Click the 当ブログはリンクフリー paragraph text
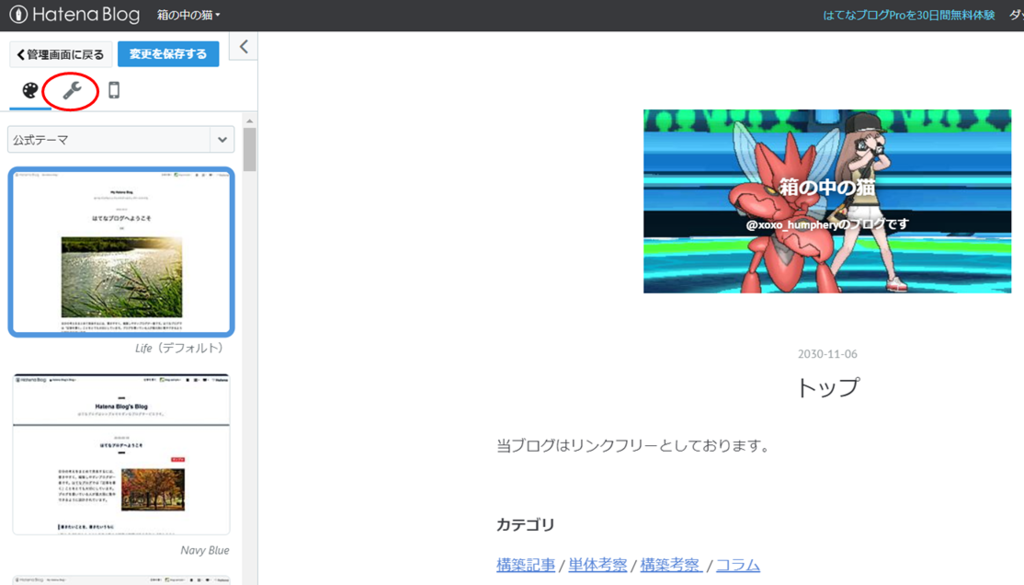1024x585 pixels. 633,446
